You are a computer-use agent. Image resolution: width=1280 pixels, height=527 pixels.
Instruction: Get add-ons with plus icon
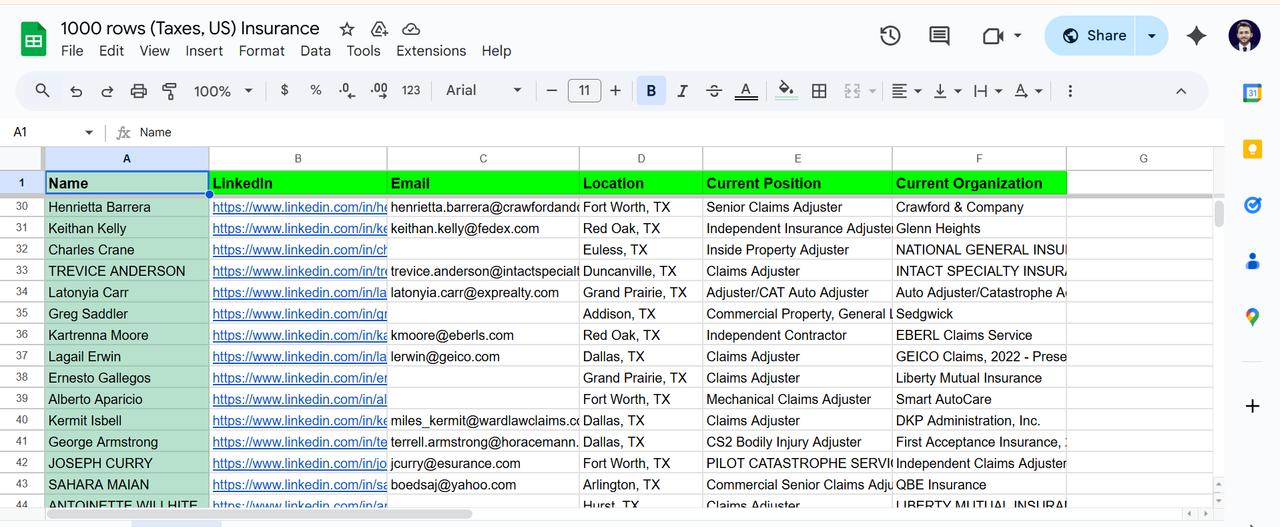coord(1252,406)
